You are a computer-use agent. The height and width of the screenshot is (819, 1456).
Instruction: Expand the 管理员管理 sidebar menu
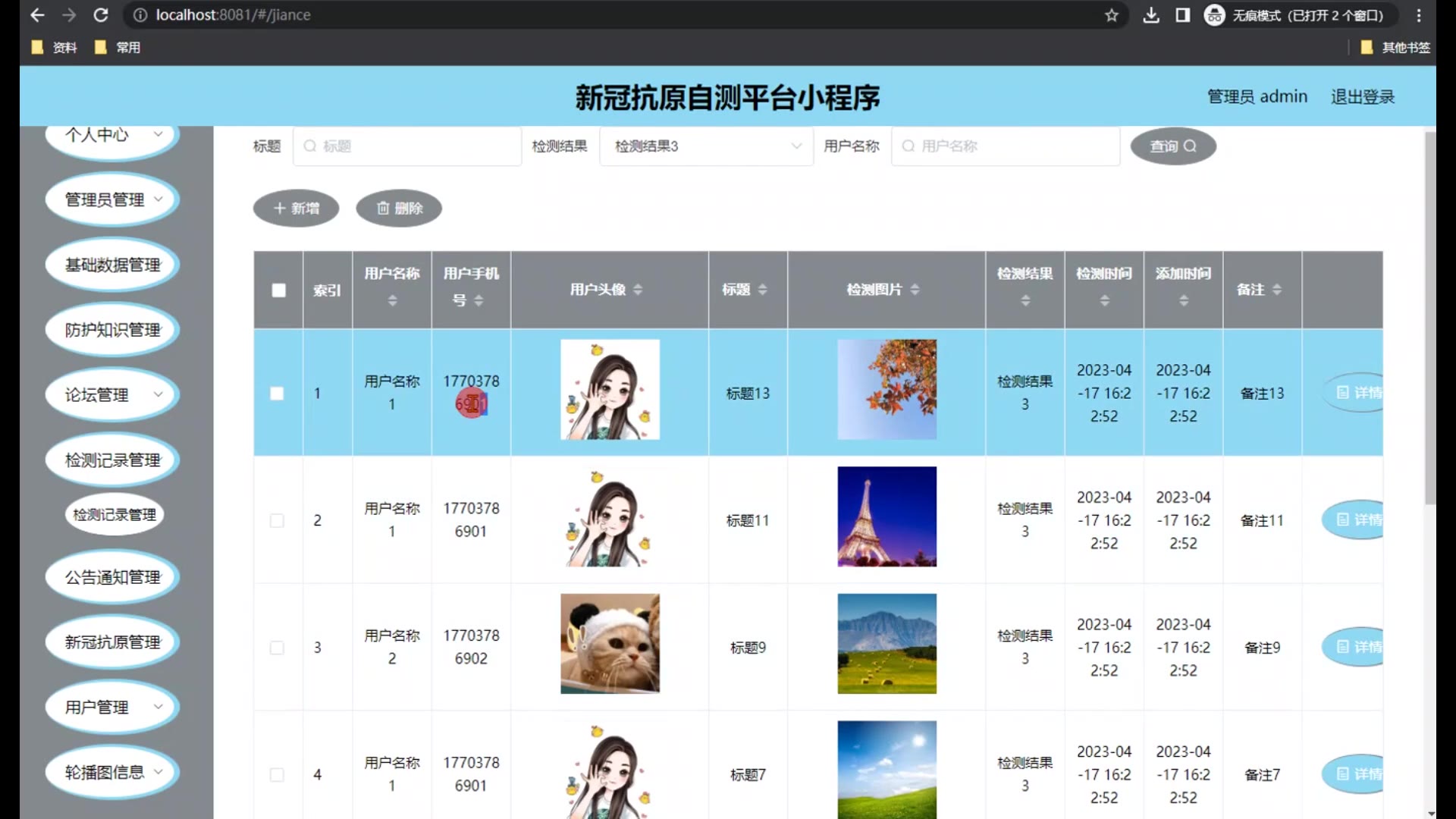[x=112, y=200]
